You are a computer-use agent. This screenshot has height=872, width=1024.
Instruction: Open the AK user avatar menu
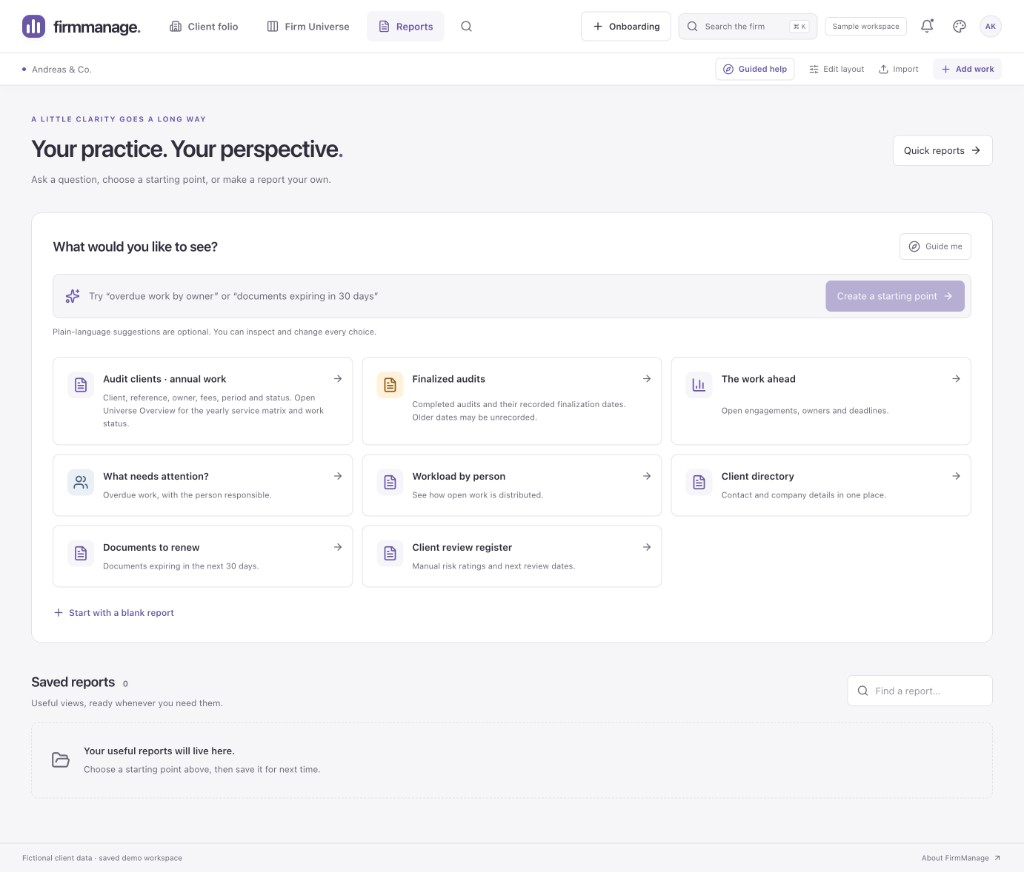click(x=990, y=27)
